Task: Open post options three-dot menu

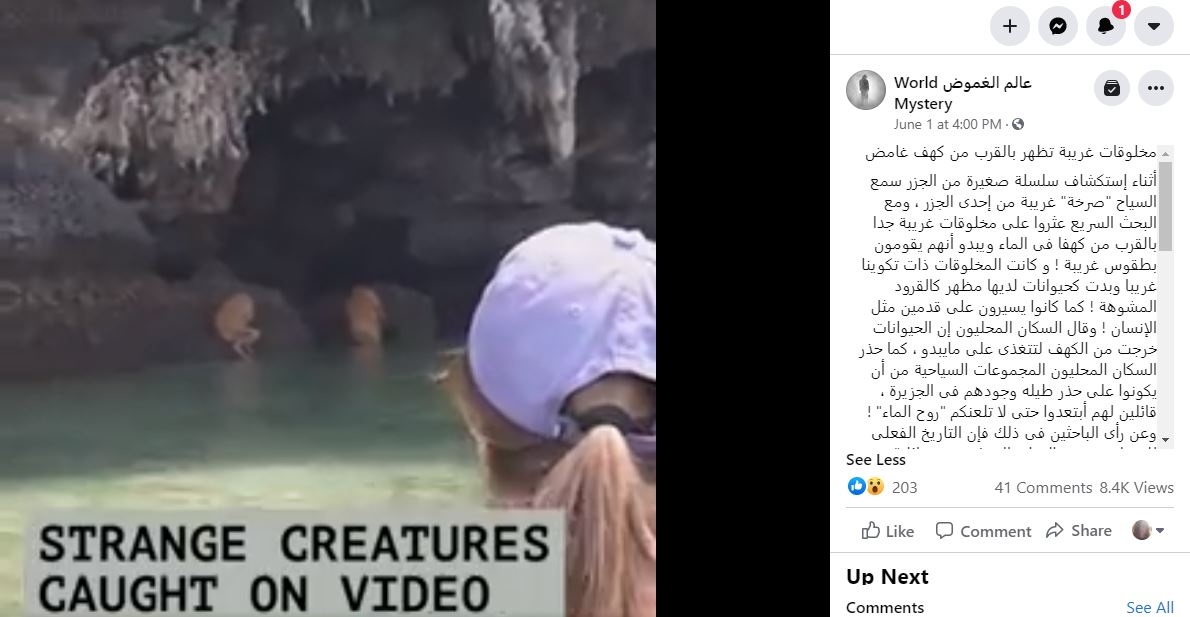Action: (1156, 88)
